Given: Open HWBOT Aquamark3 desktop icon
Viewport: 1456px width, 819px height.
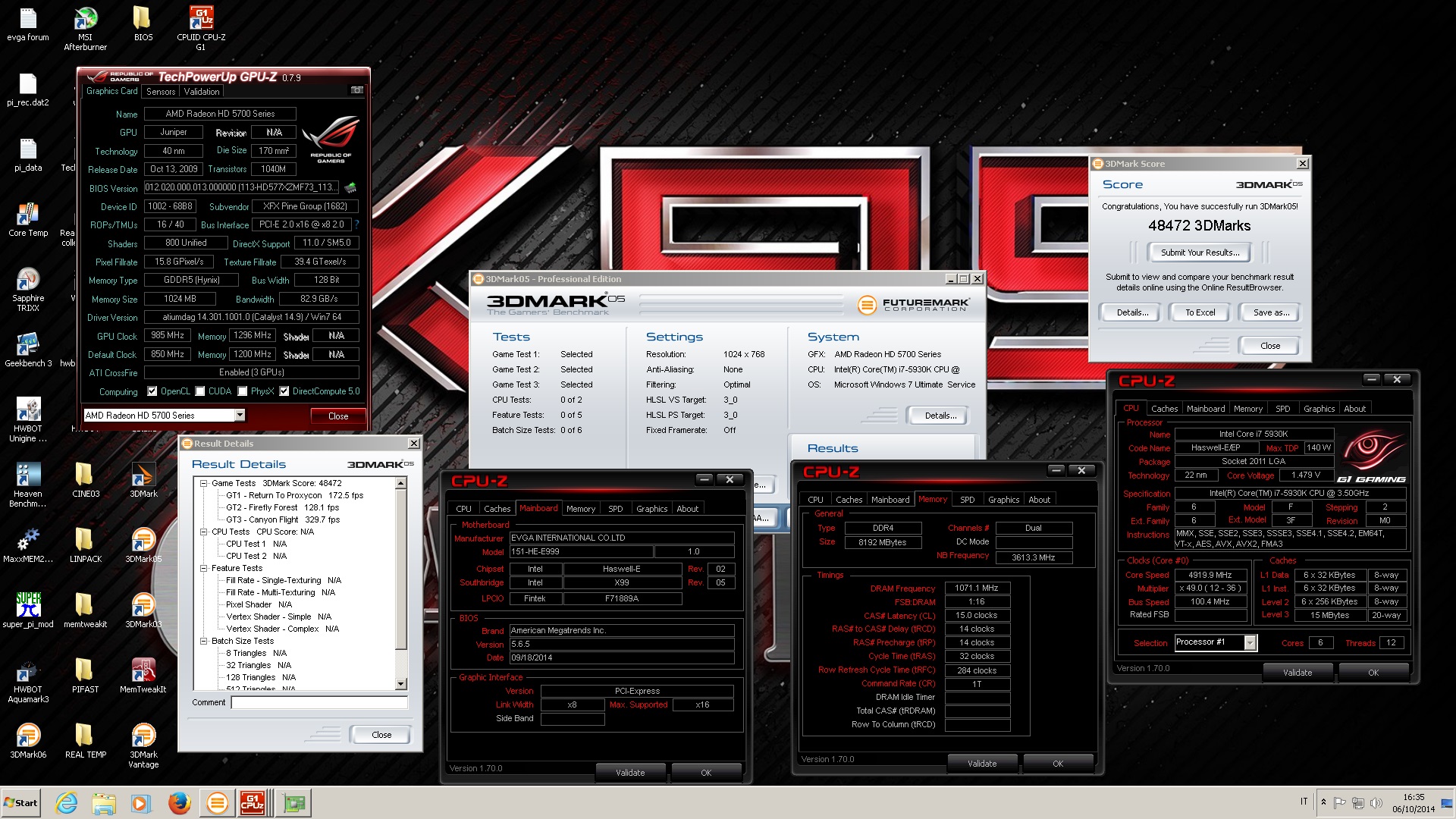Looking at the screenshot, I should click(28, 681).
